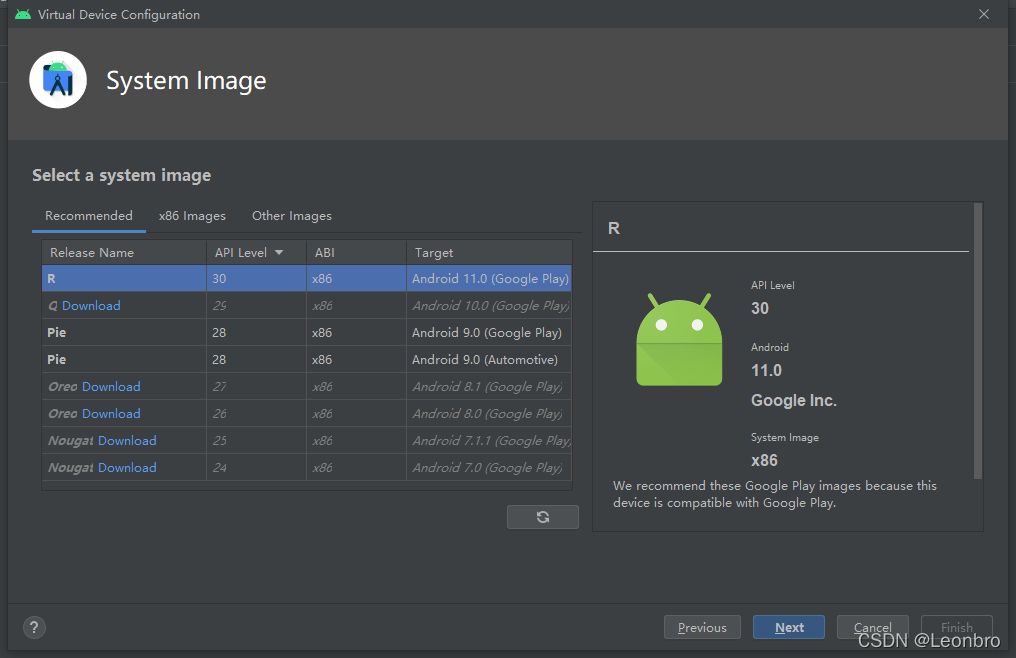1016x658 pixels.
Task: Download the Nougat API 25 image
Action: point(127,441)
